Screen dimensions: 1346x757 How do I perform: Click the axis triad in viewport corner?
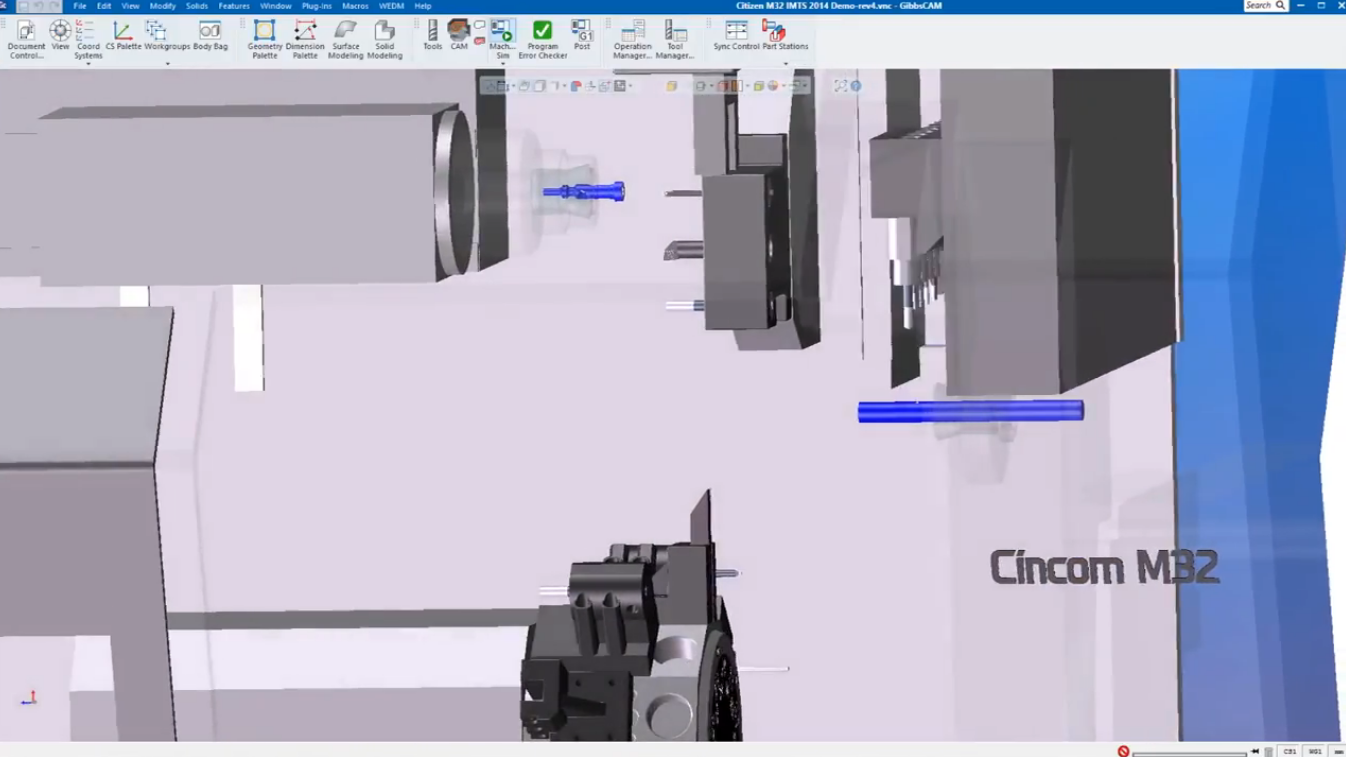point(29,698)
